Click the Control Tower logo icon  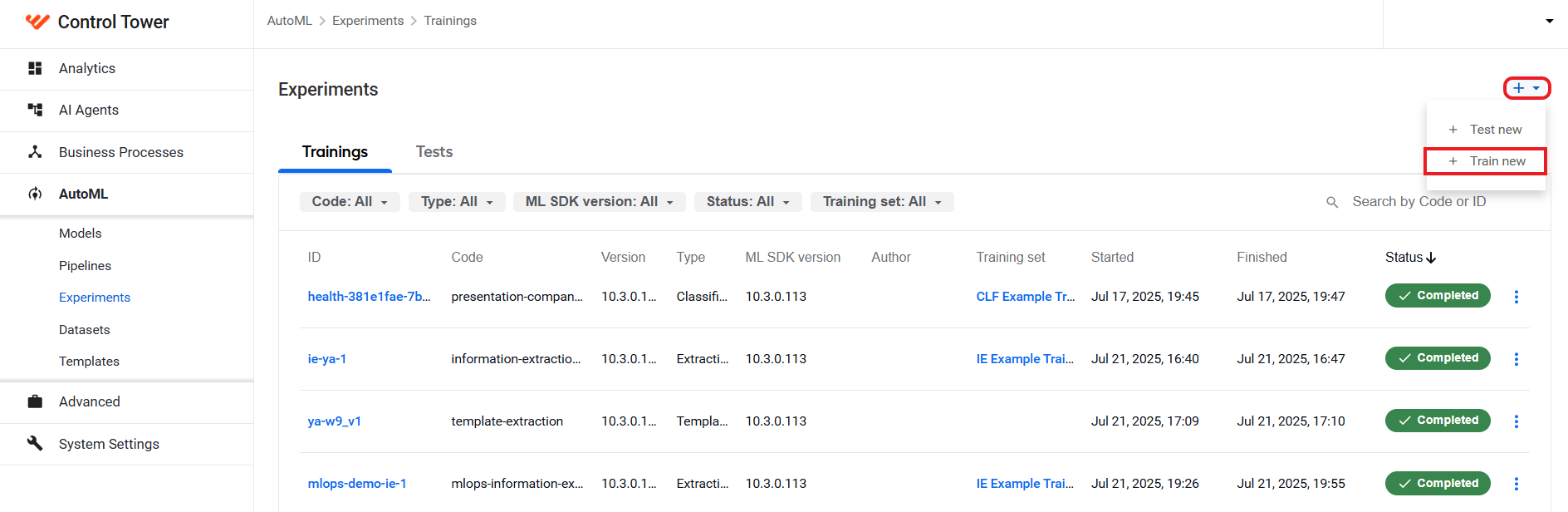pyautogui.click(x=37, y=22)
